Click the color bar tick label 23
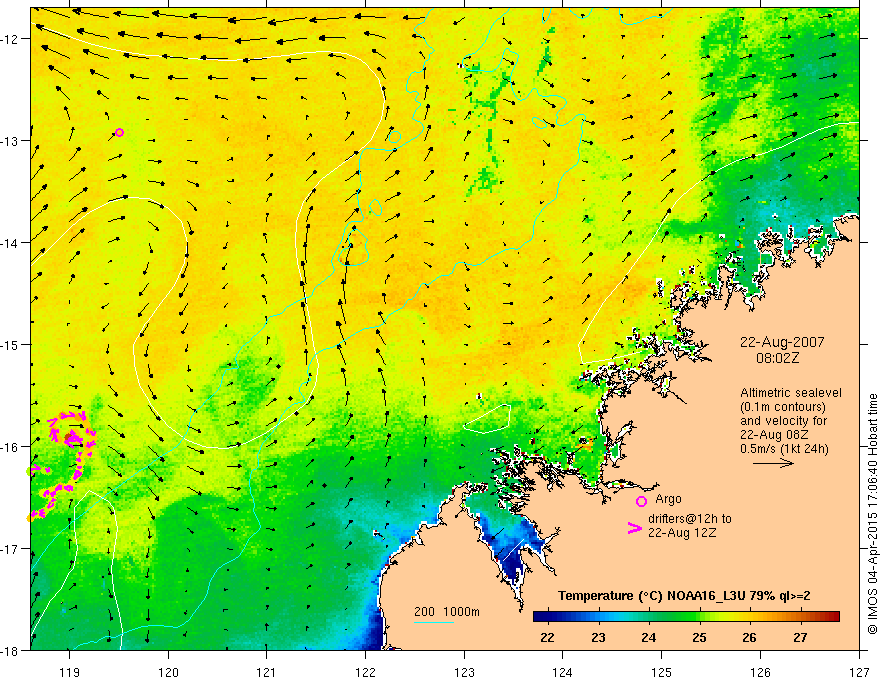The width and height of the screenshot is (880, 680). (598, 638)
